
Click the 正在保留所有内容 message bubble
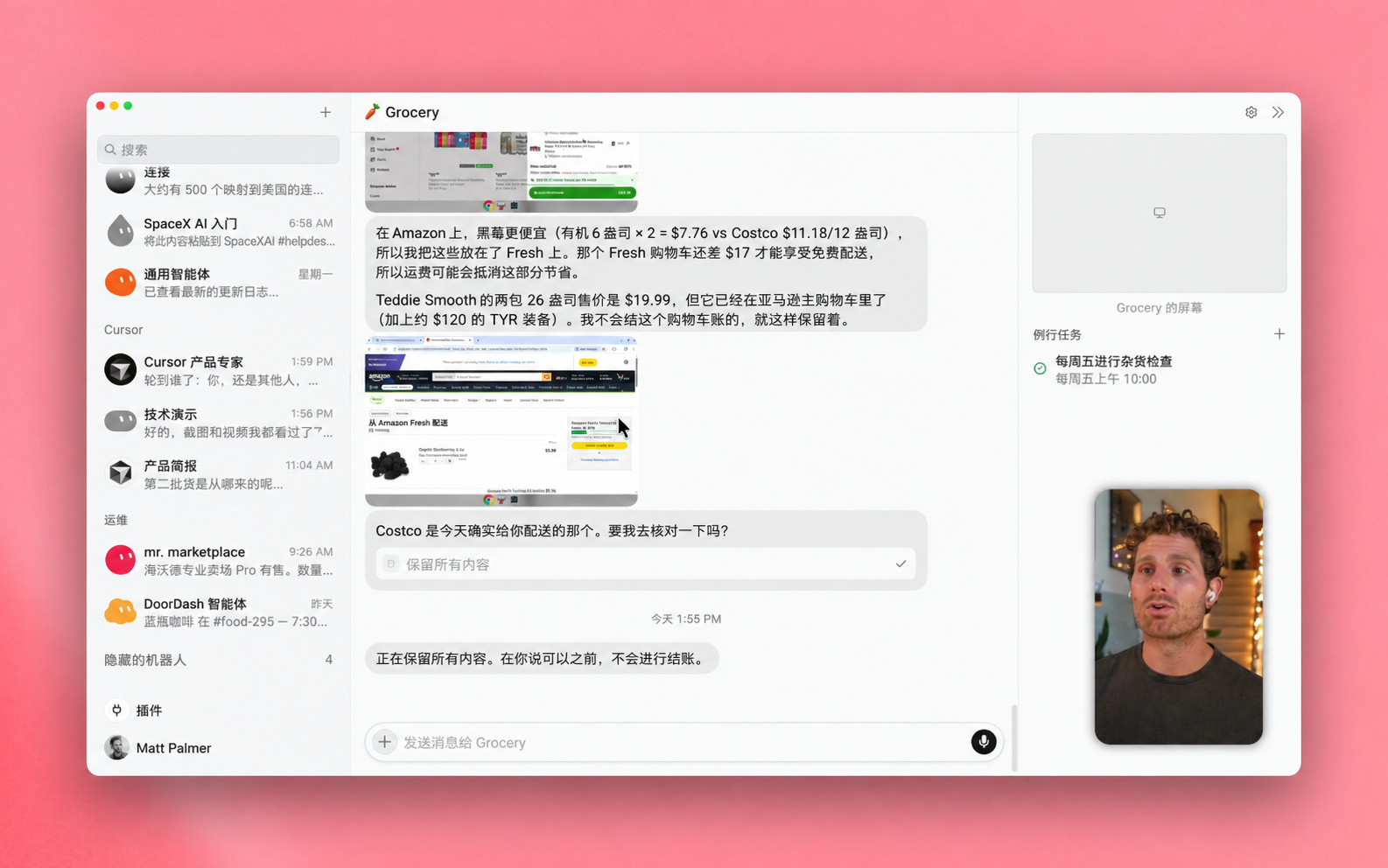542,658
